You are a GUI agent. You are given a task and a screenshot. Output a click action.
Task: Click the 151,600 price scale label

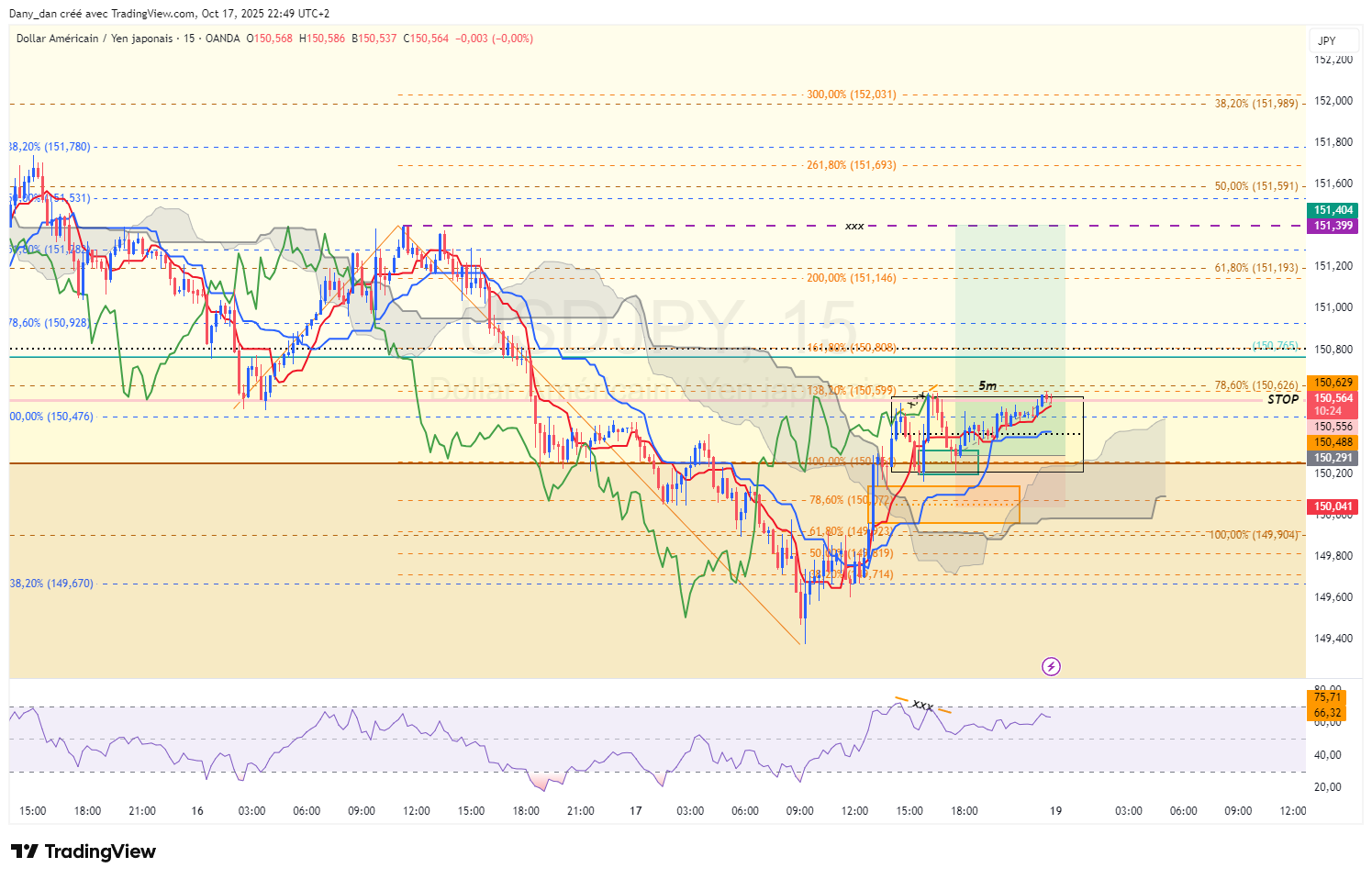coord(1333,184)
